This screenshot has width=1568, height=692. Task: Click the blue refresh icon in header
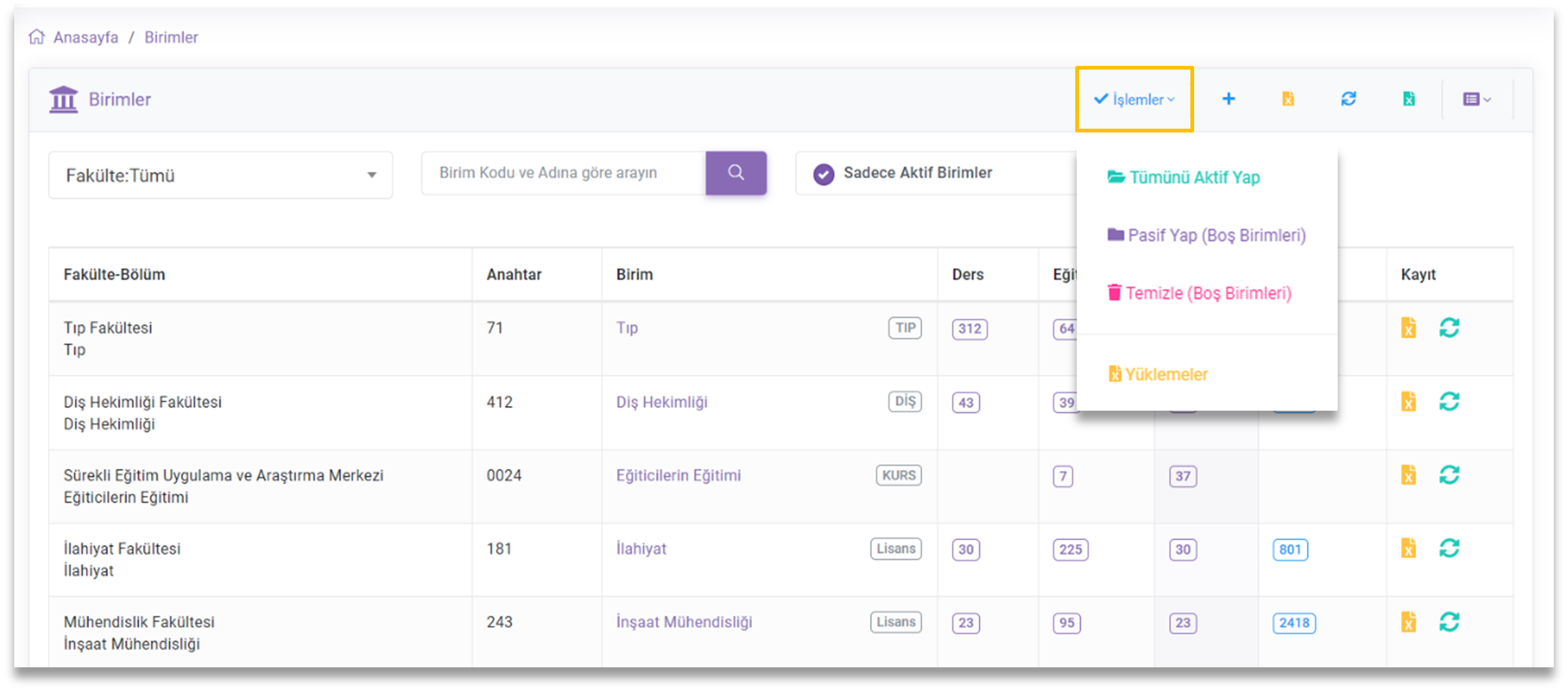pyautogui.click(x=1348, y=99)
